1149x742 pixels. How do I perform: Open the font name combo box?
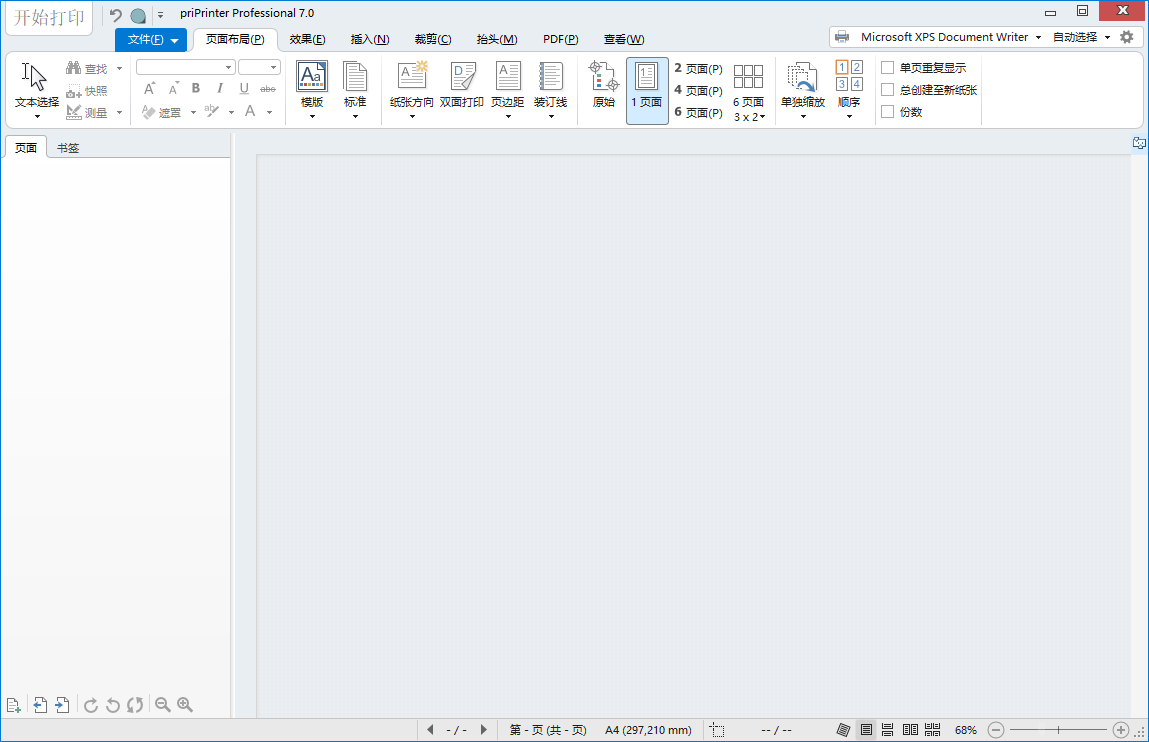click(185, 67)
